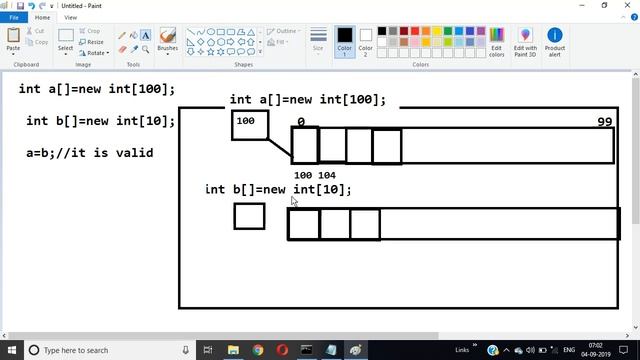Choose the red color swatch
The width and height of the screenshot is (640, 360).
tap(415, 31)
